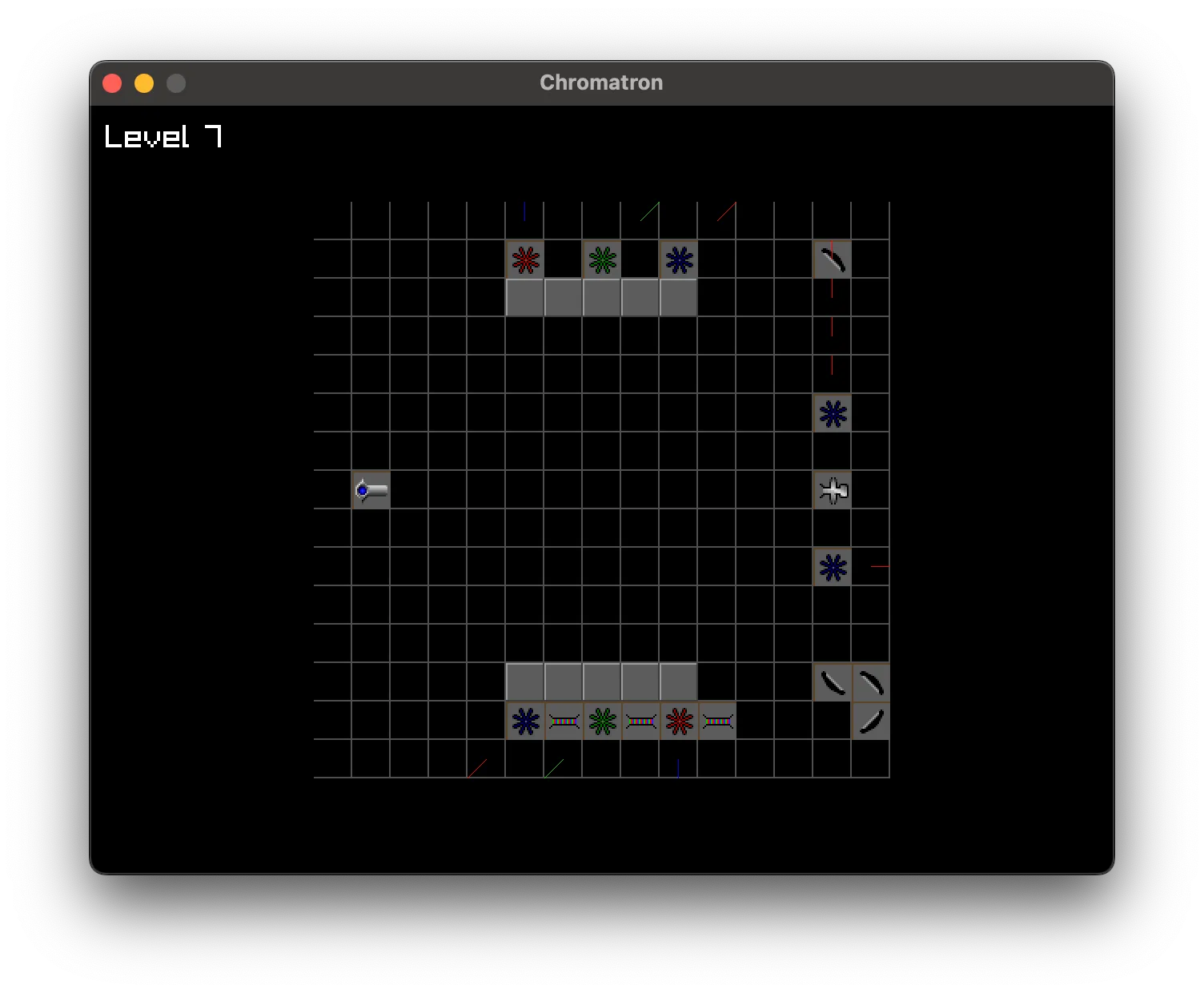Screen dimensions: 1204x993
Task: Select the green target in the top row
Action: pos(602,259)
